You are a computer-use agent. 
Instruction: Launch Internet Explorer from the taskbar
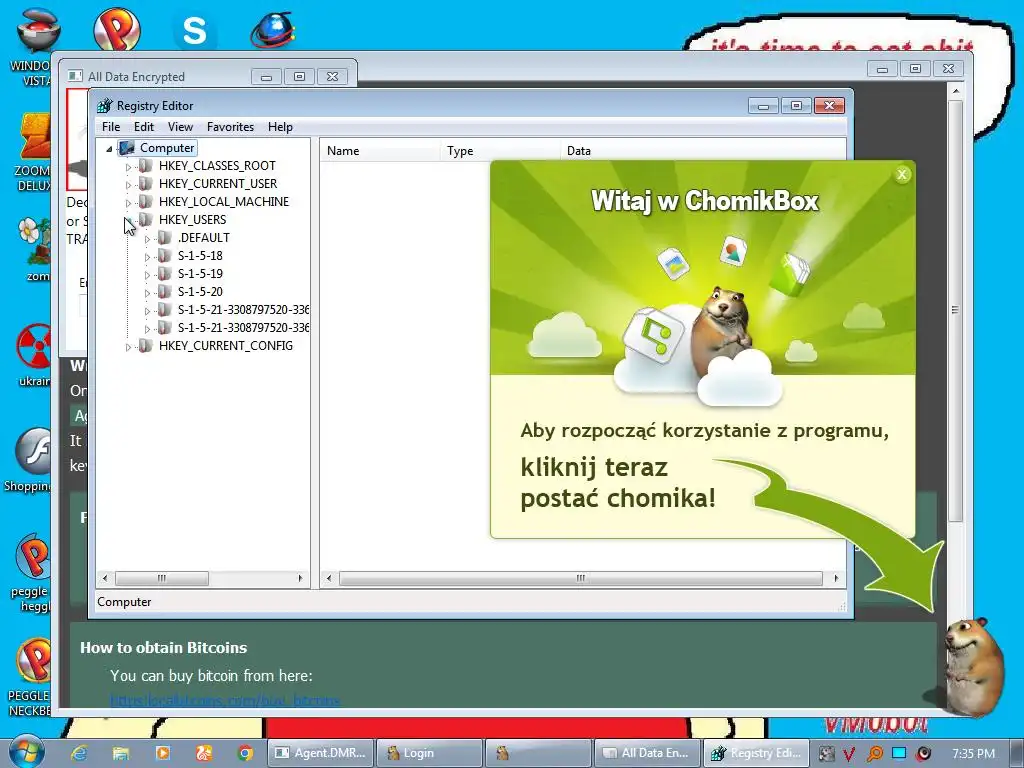click(x=78, y=753)
